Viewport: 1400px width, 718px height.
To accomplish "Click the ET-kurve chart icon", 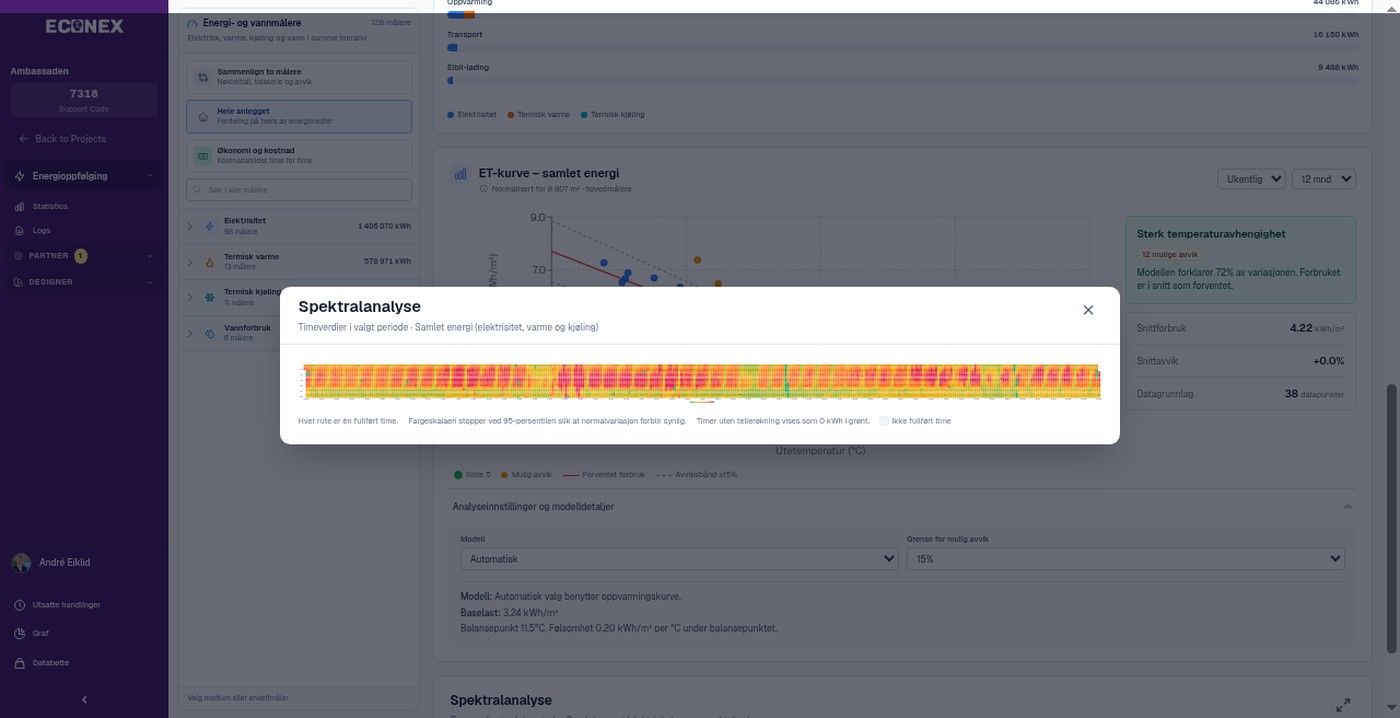I will pos(461,174).
